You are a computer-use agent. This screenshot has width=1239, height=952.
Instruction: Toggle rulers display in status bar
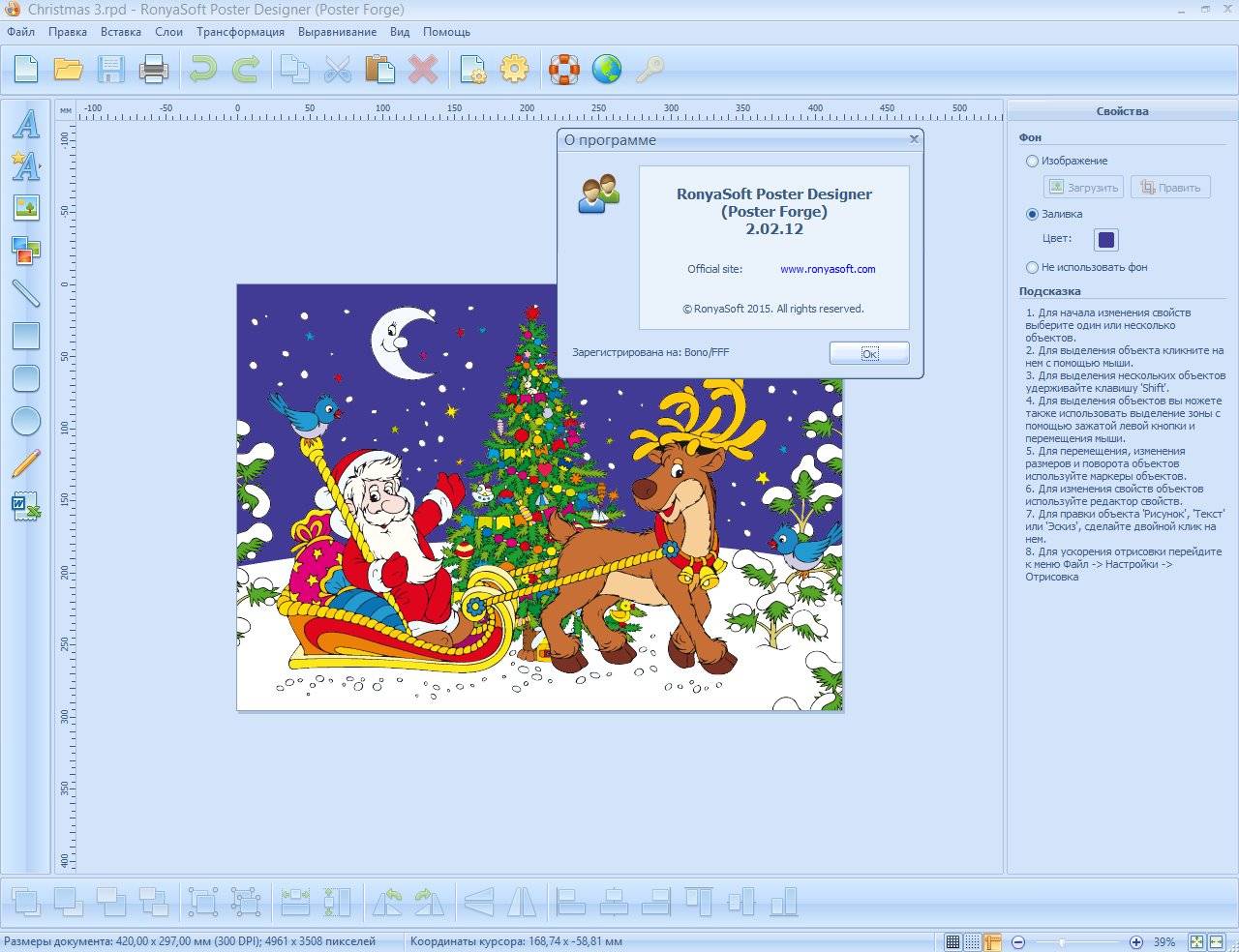point(993,941)
